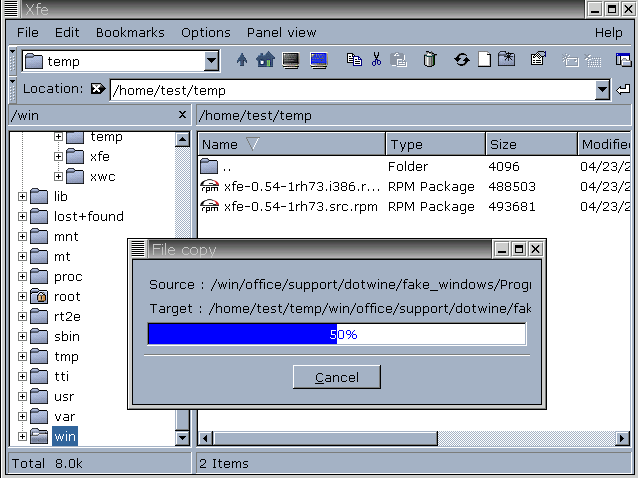638x478 pixels.
Task: Click the scissors cut icon
Action: coord(376,60)
